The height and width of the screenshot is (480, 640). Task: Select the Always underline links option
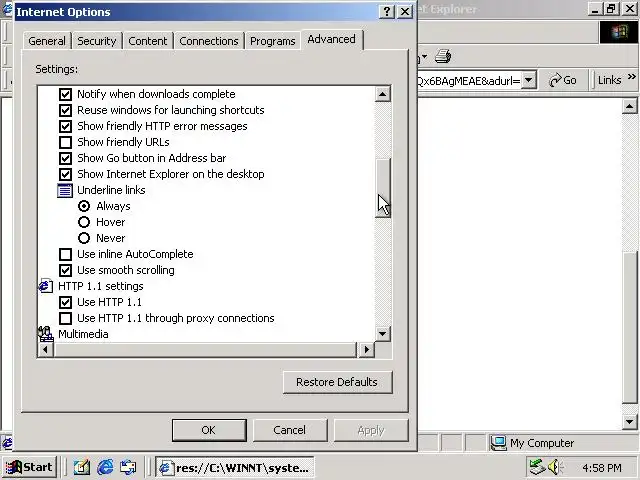pos(84,206)
